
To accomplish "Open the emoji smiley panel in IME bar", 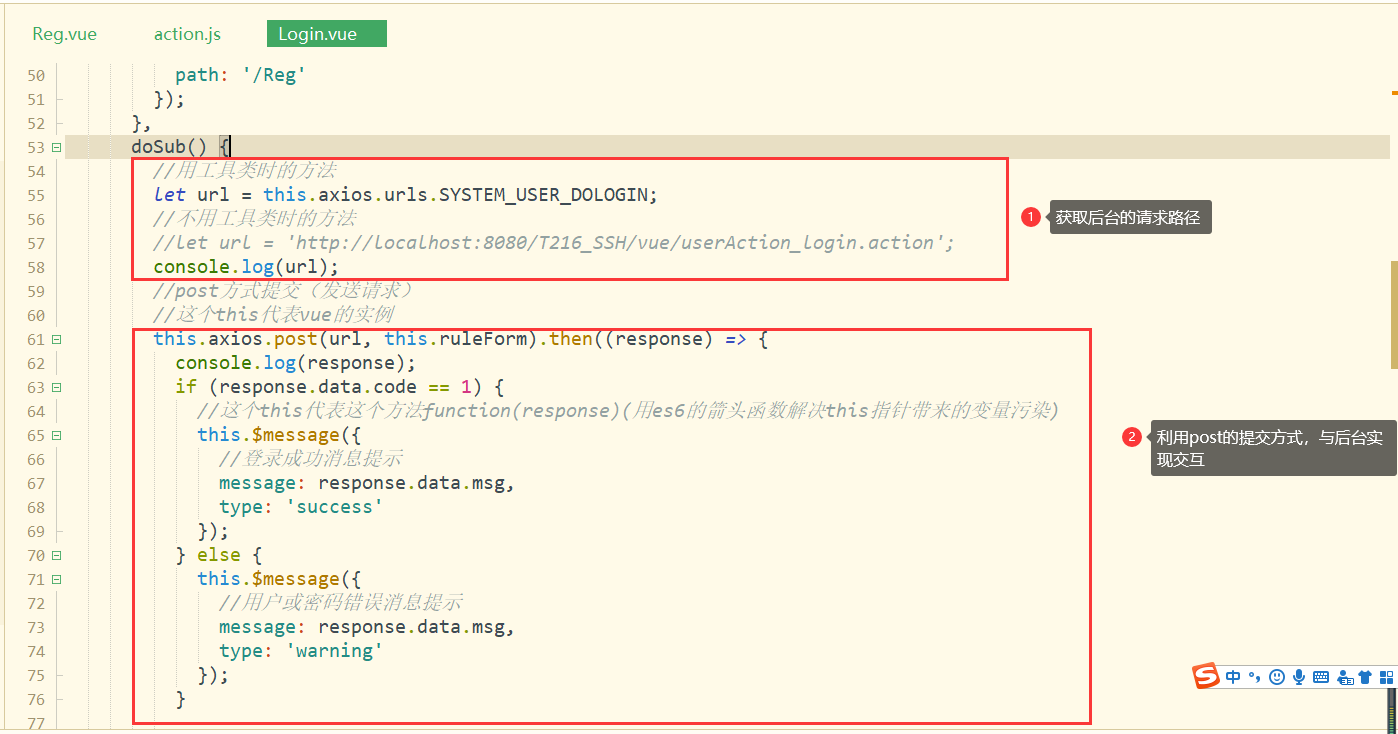I will click(1276, 677).
